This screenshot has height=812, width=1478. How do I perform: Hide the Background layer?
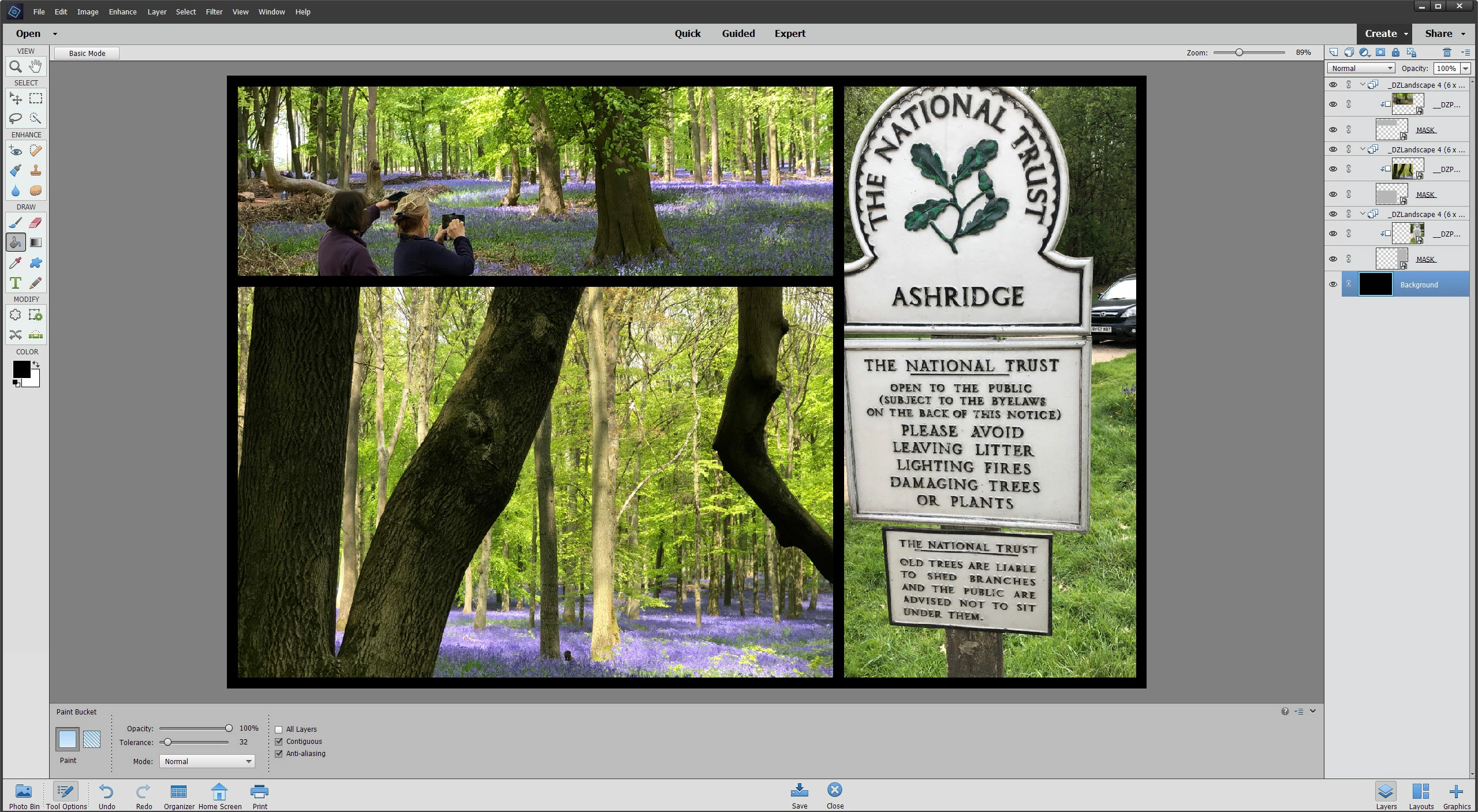(1333, 285)
